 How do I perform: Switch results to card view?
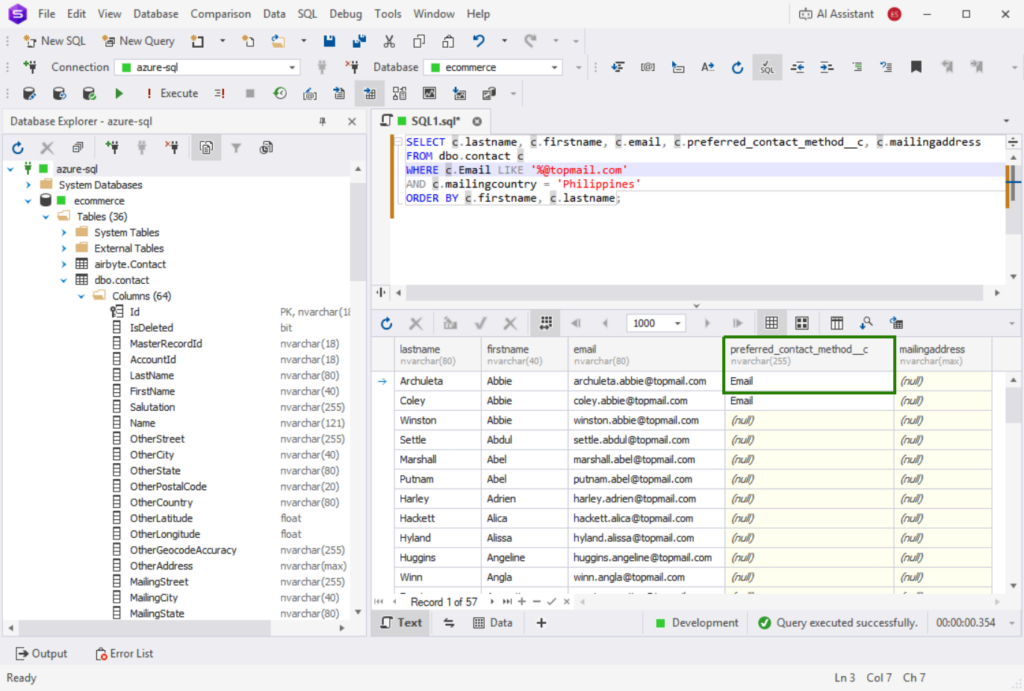pyautogui.click(x=801, y=323)
